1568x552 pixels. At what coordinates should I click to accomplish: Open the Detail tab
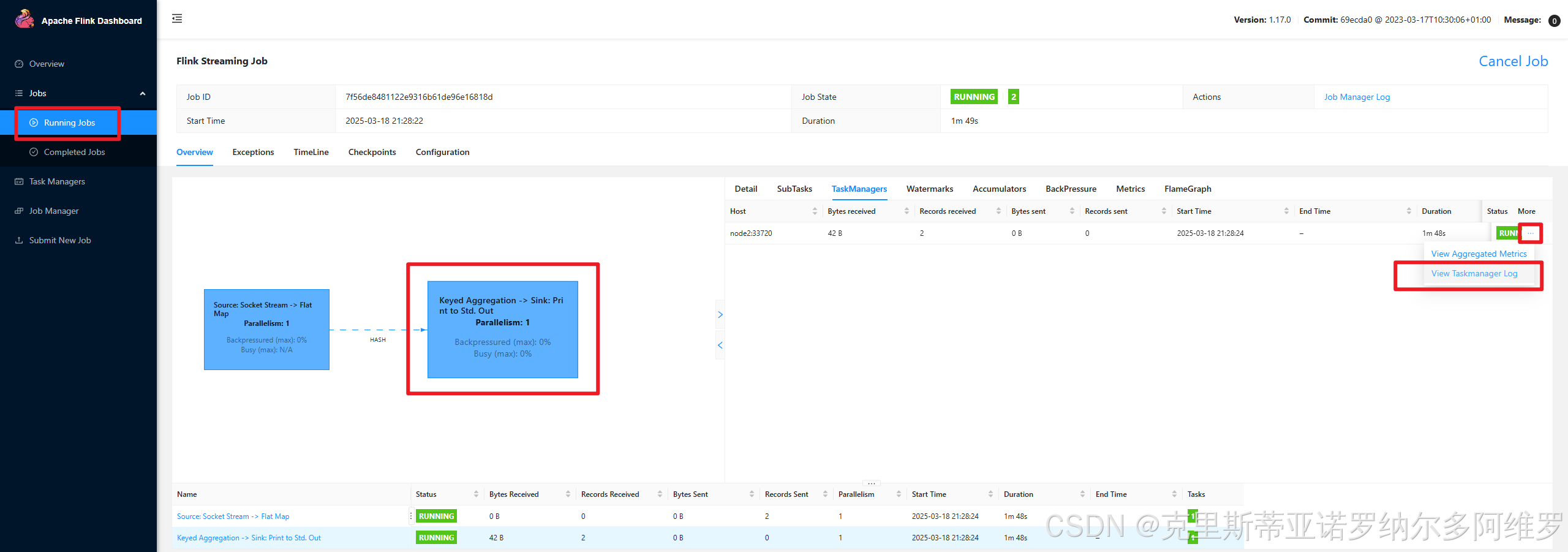(746, 189)
